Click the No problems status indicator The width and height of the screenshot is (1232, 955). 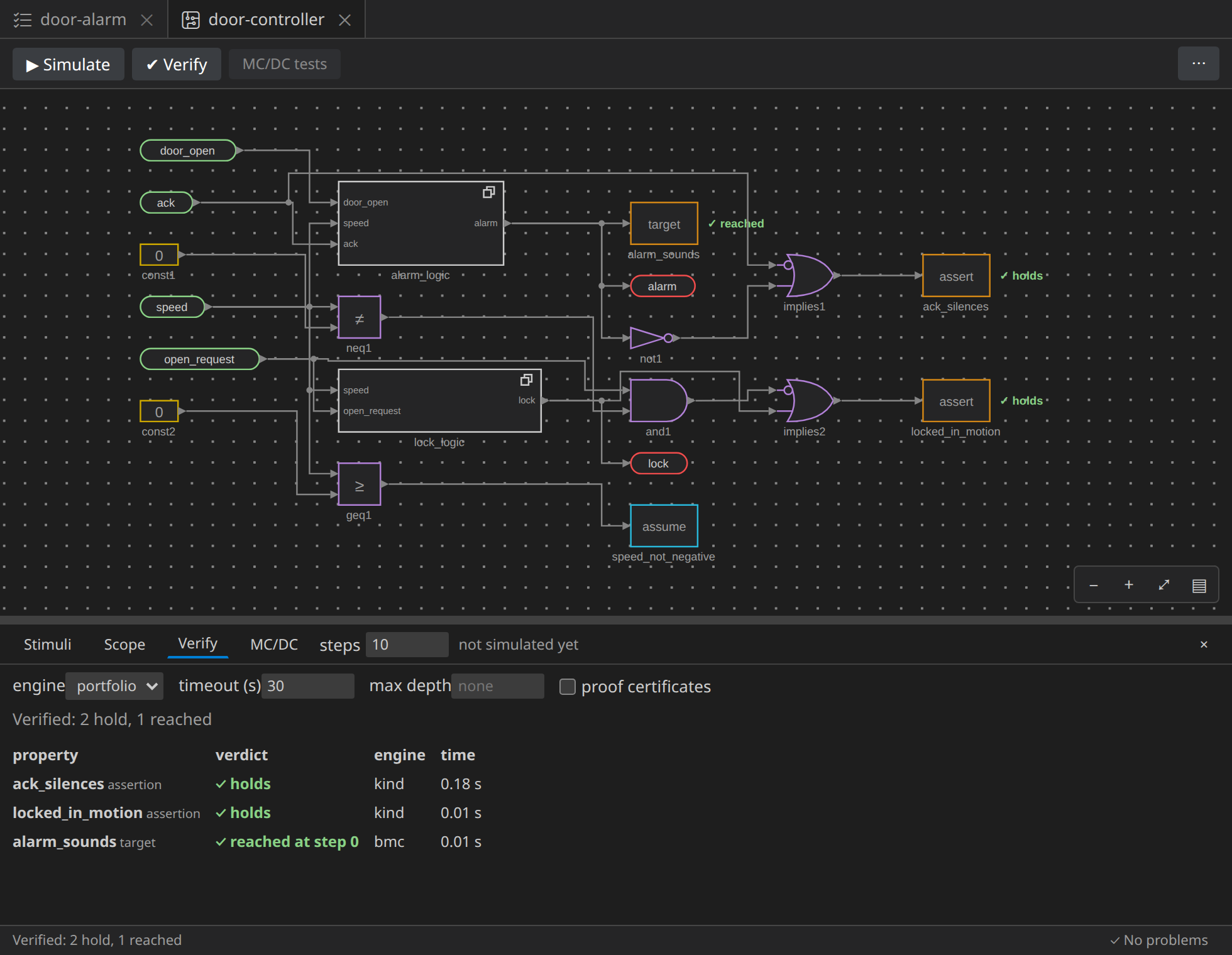(x=1158, y=941)
